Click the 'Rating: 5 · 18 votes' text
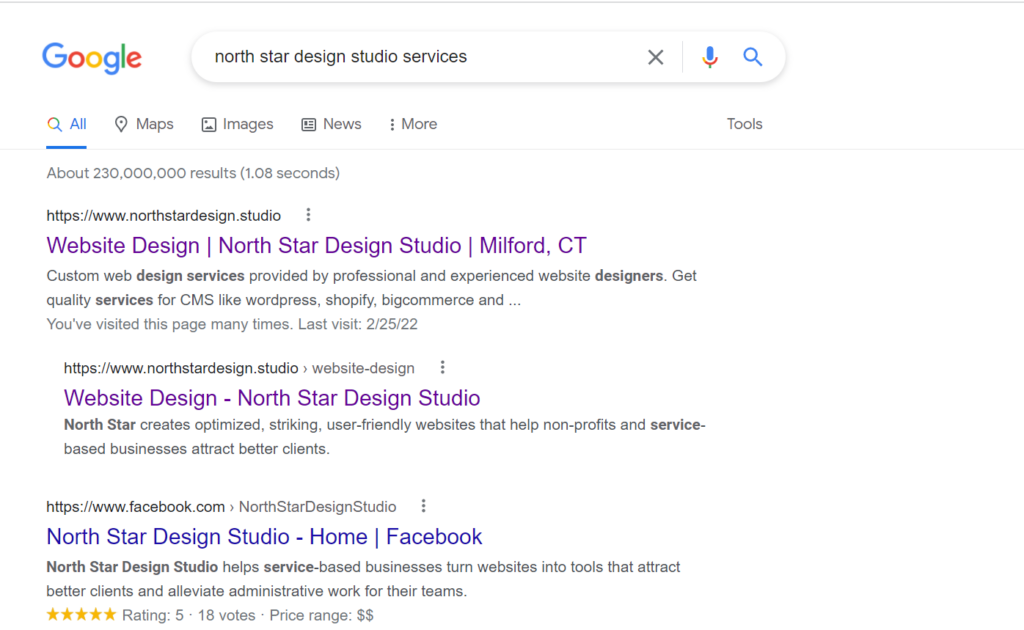Viewport: 1024px width, 630px height. (x=189, y=616)
